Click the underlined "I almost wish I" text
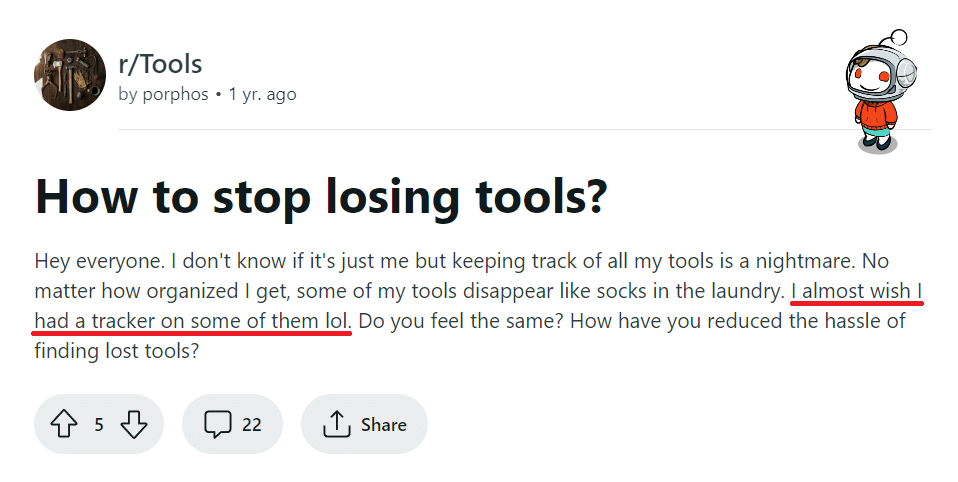Screen dimensions: 958x482 (857, 292)
